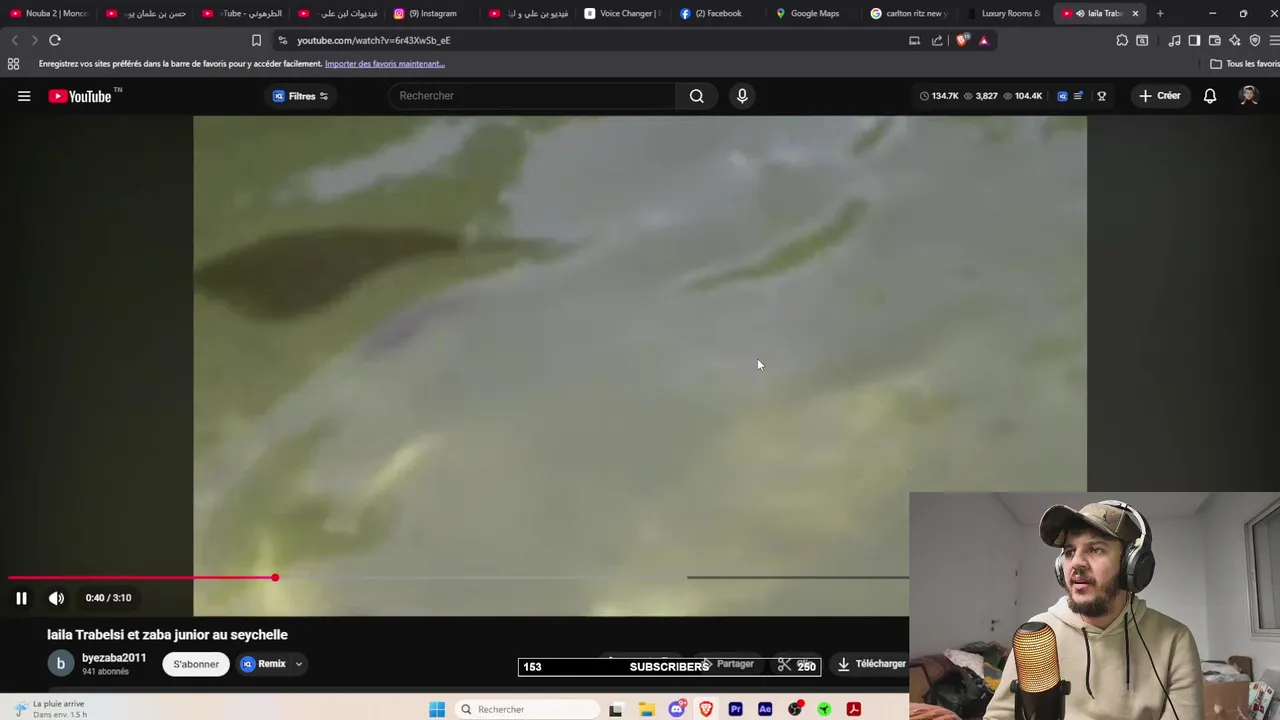The image size is (1280, 720).
Task: Open the Filtres extension button
Action: tap(301, 96)
